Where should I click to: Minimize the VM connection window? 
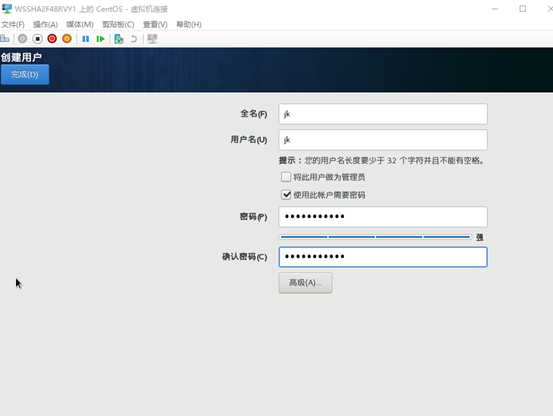point(495,9)
